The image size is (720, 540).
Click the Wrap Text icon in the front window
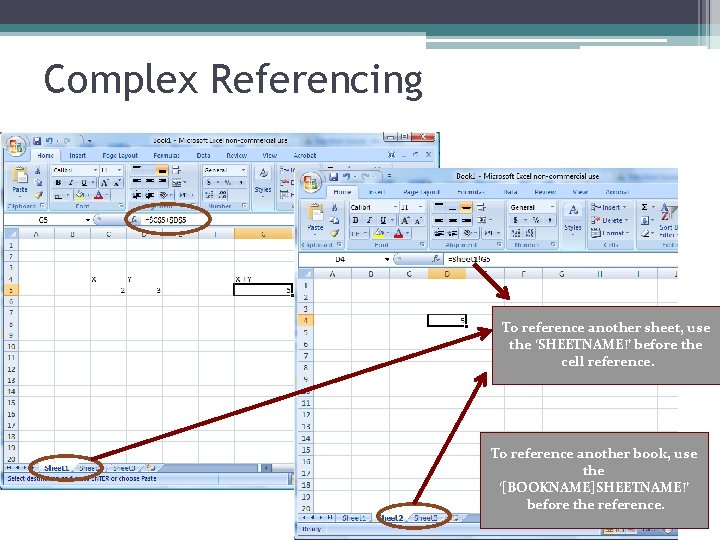pyautogui.click(x=481, y=207)
